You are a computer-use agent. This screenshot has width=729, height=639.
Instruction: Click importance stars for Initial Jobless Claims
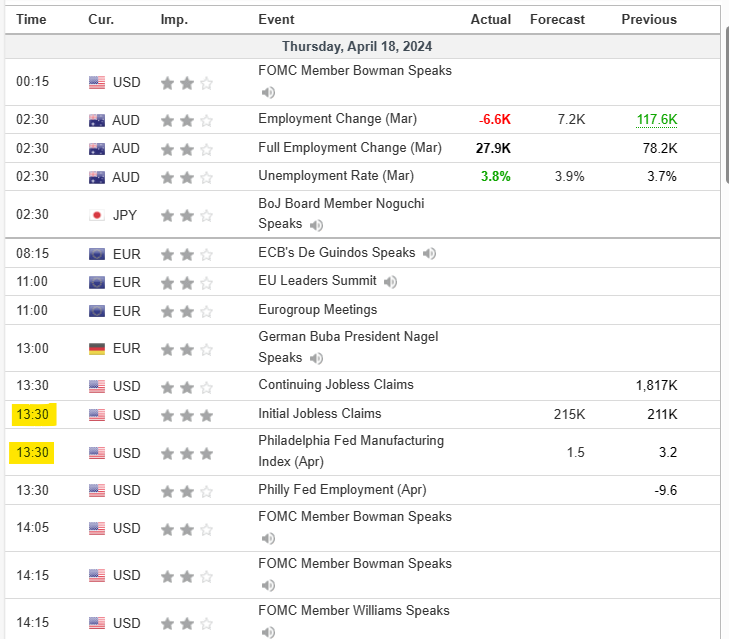pos(187,415)
